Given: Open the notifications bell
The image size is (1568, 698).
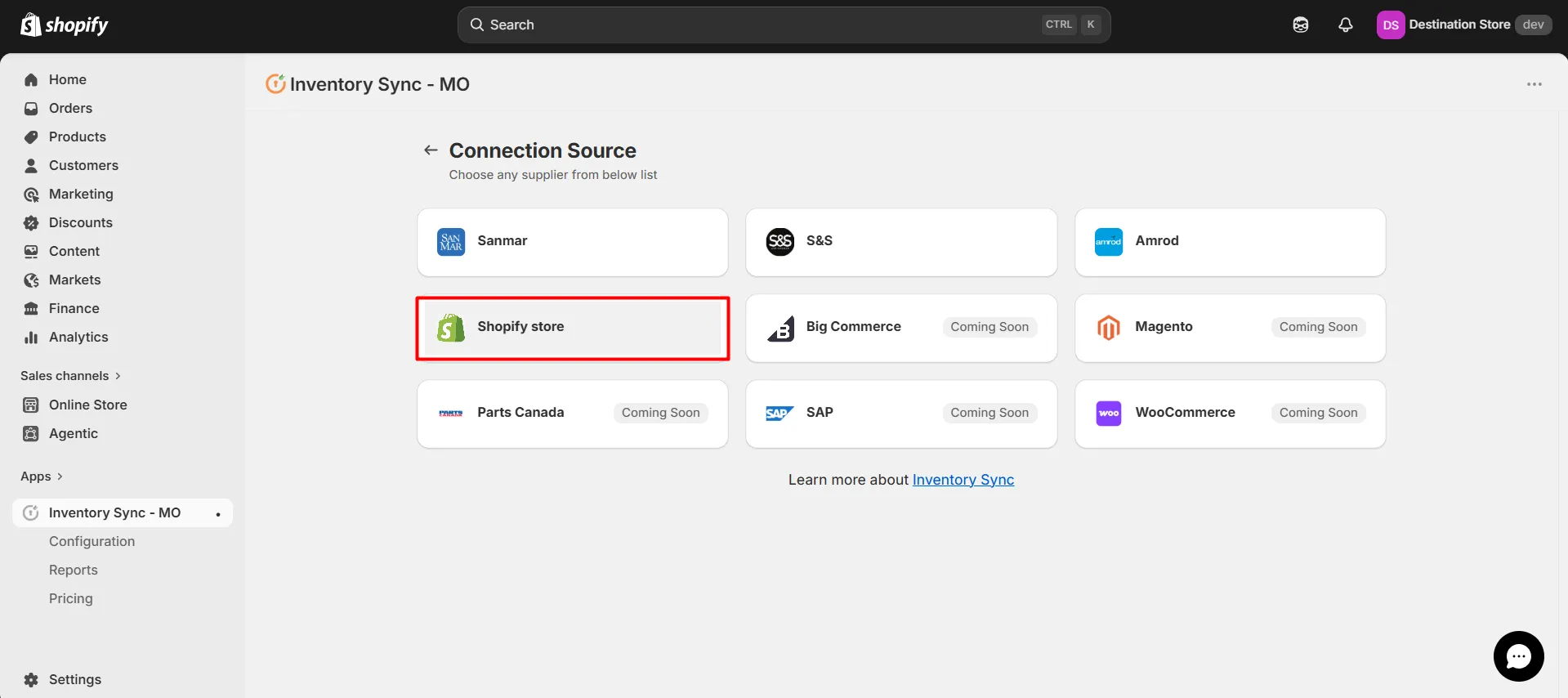Looking at the screenshot, I should click(x=1346, y=25).
